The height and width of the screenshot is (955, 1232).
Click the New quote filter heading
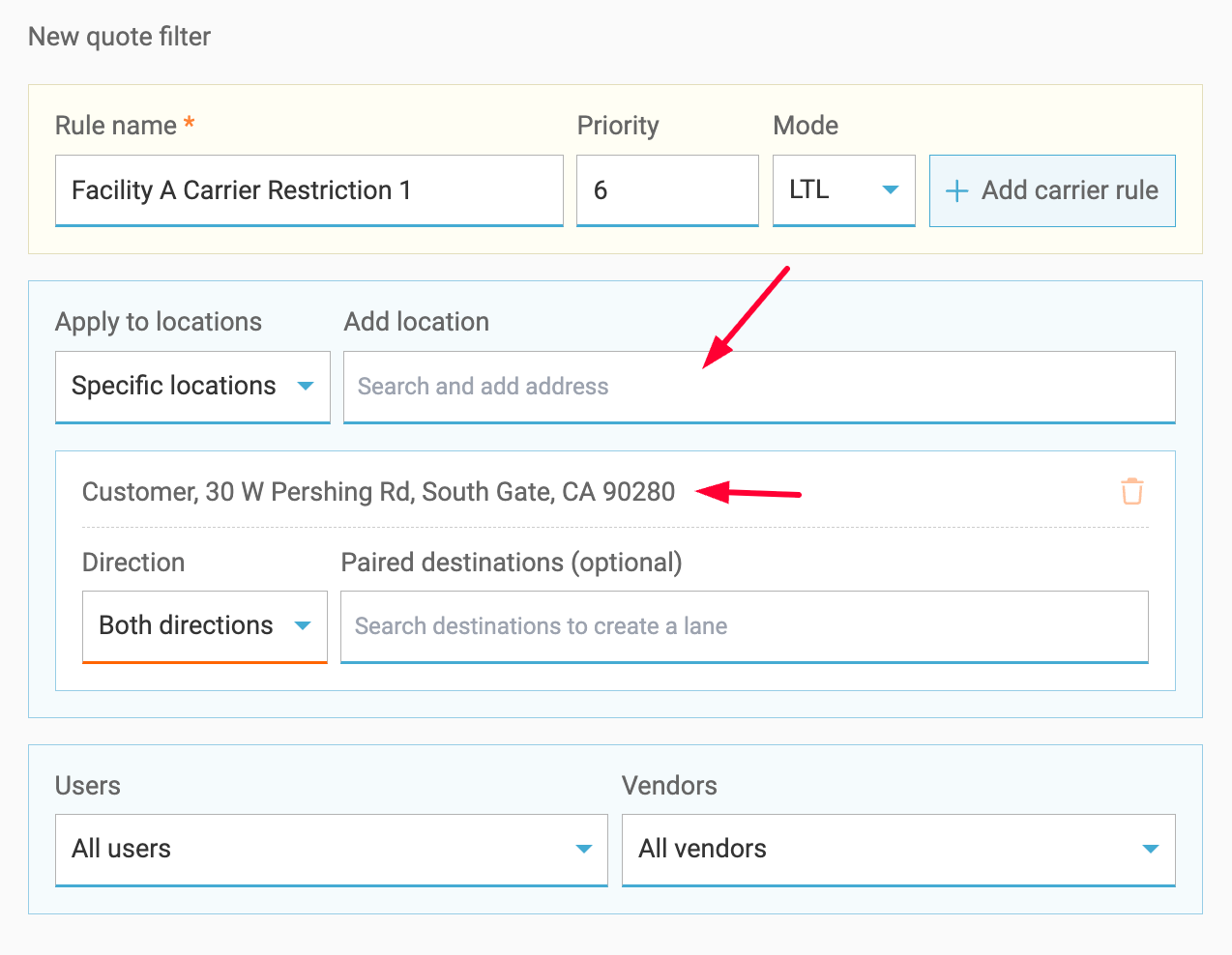120,37
